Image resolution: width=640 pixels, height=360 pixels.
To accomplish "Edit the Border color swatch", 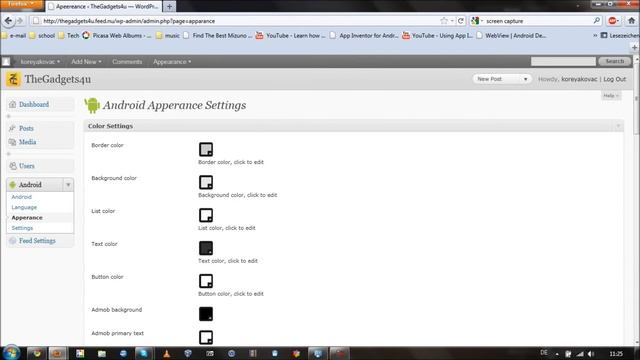I will [206, 149].
